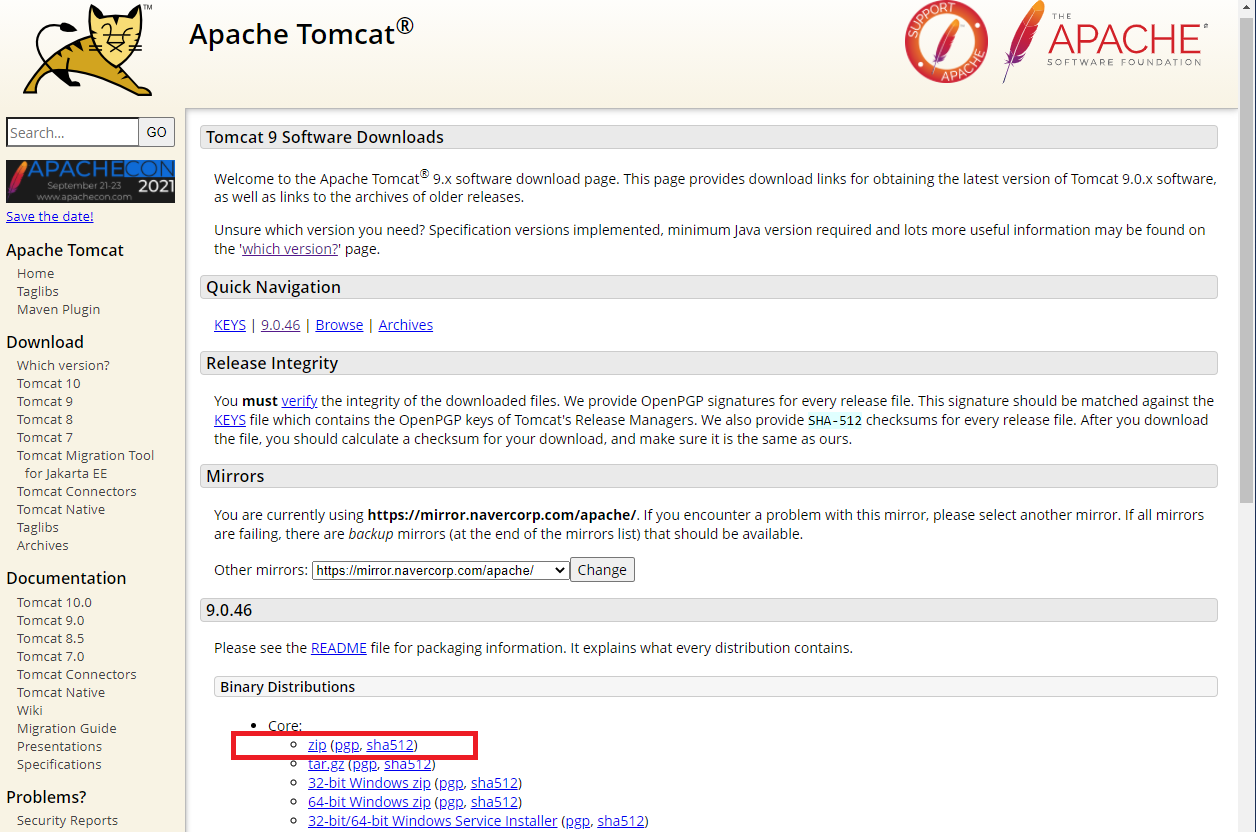
Task: Open the Specifications sidebar link
Action: pos(59,764)
